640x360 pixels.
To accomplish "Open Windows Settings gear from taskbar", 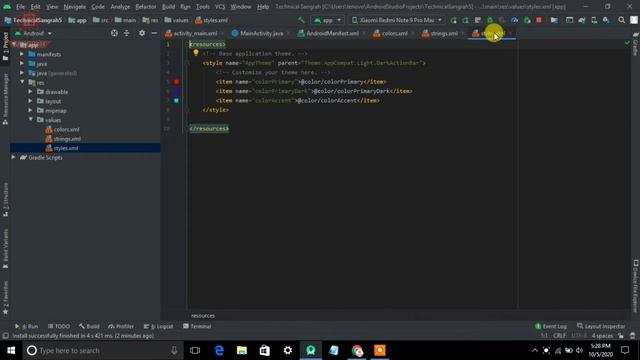I will click(288, 350).
